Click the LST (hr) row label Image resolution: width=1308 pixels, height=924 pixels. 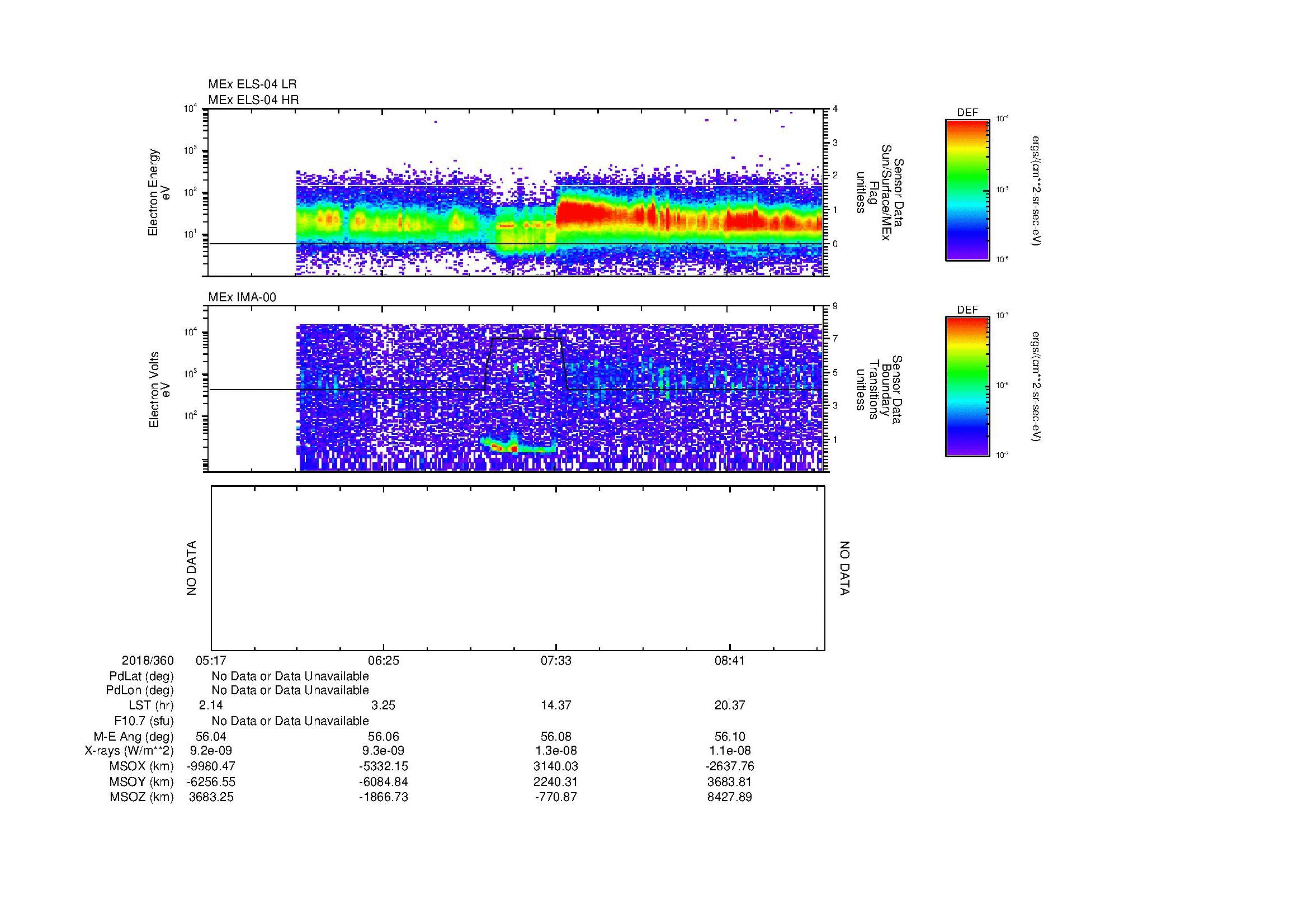[151, 705]
